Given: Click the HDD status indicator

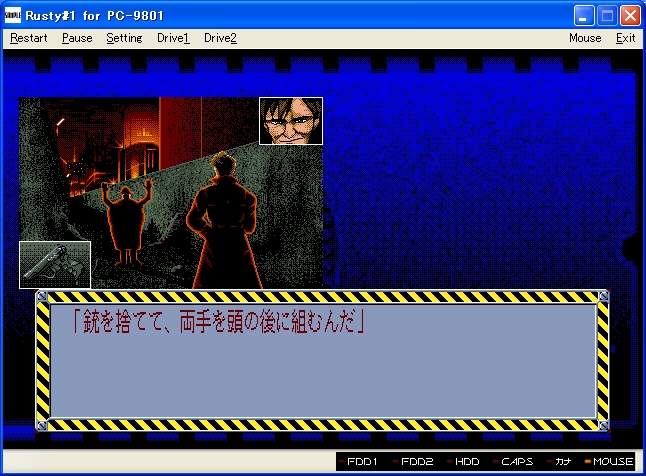Looking at the screenshot, I should tap(463, 462).
